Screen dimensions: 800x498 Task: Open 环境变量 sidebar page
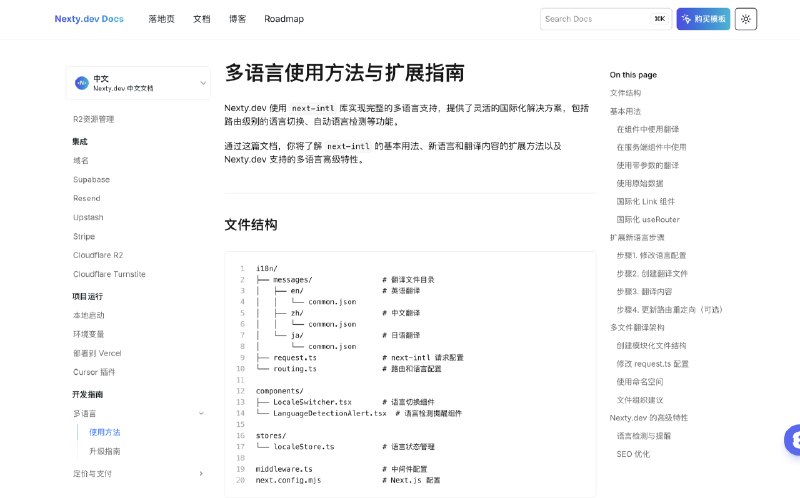[x=89, y=334]
